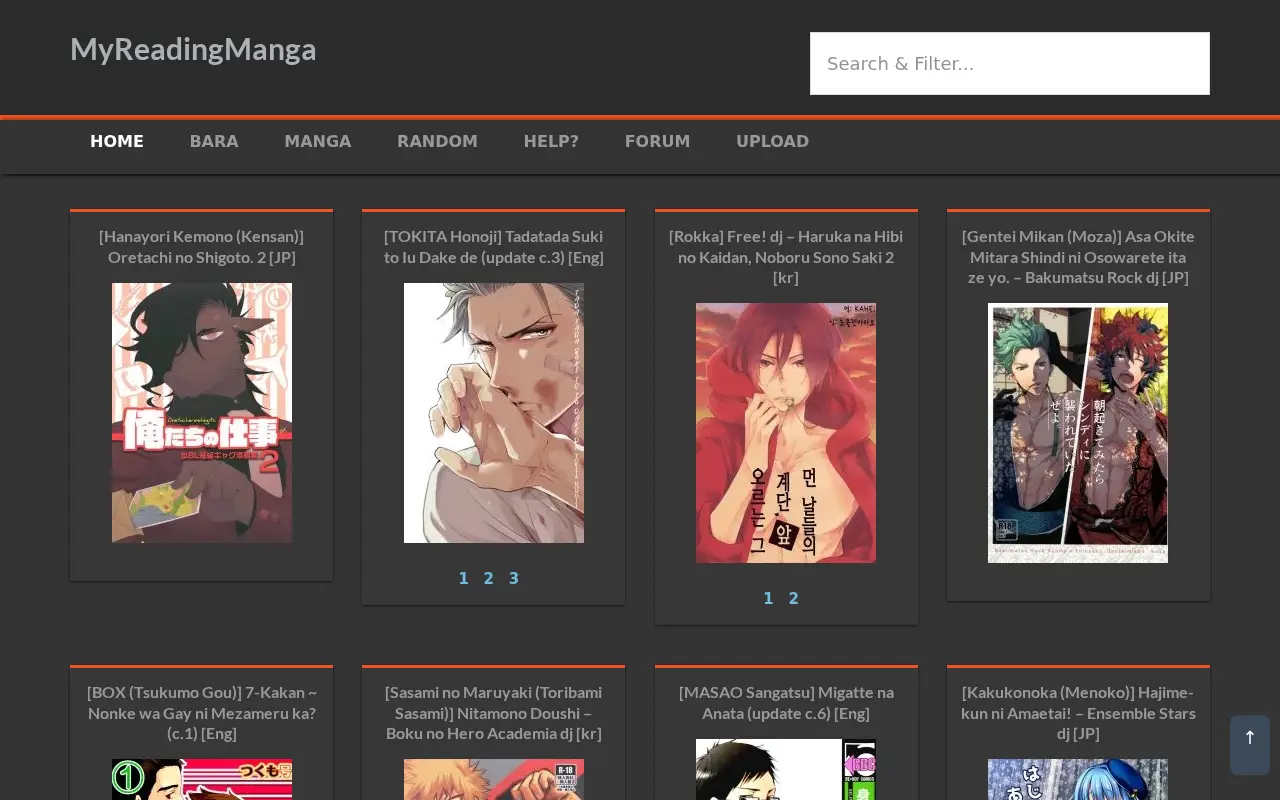Focus the Search & Filter input field
This screenshot has height=800, width=1280.
[x=1010, y=63]
